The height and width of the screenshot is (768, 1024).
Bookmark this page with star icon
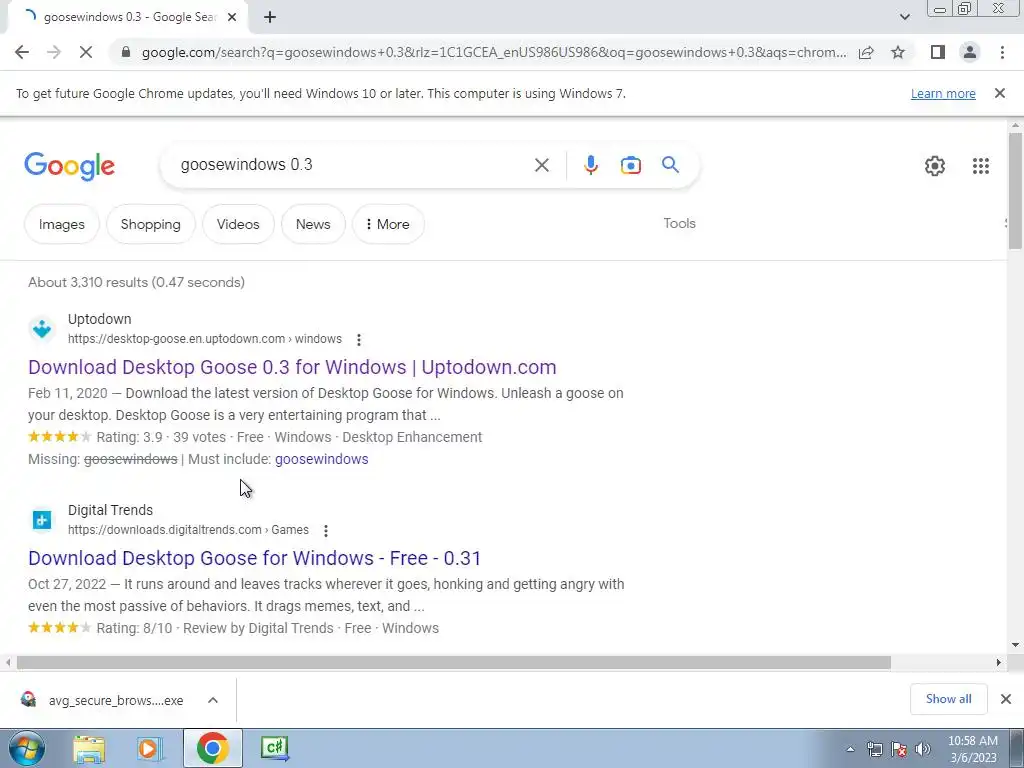(x=898, y=52)
